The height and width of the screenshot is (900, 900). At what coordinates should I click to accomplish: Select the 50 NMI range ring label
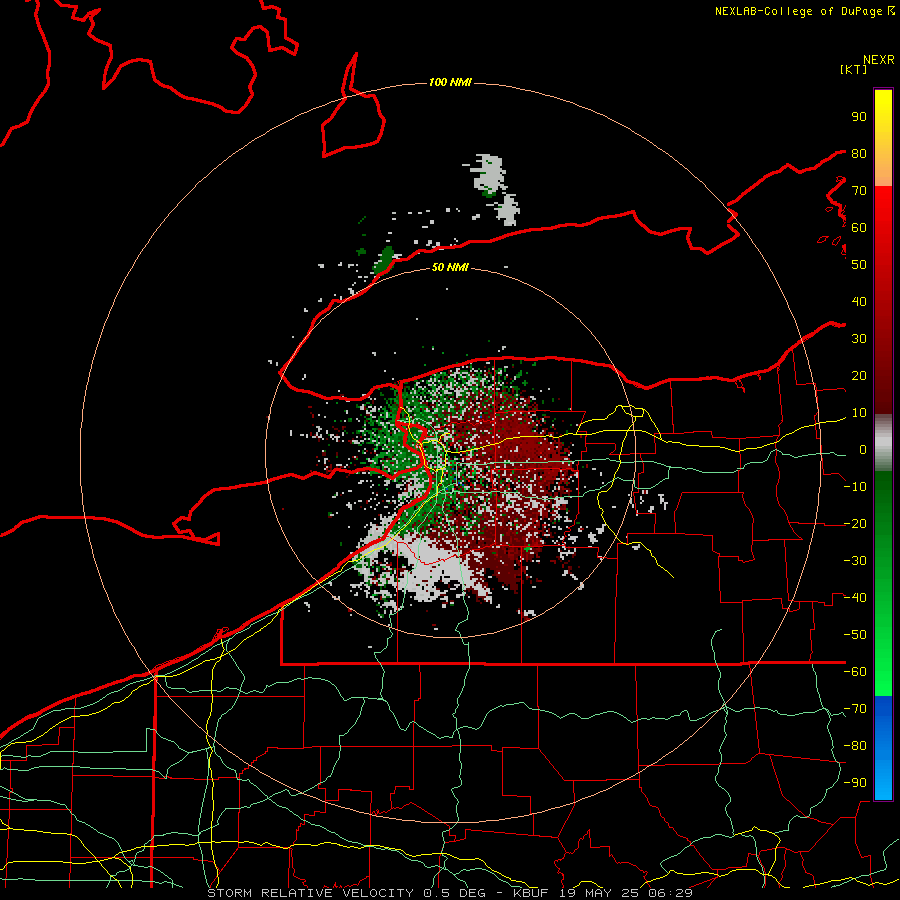(450, 267)
